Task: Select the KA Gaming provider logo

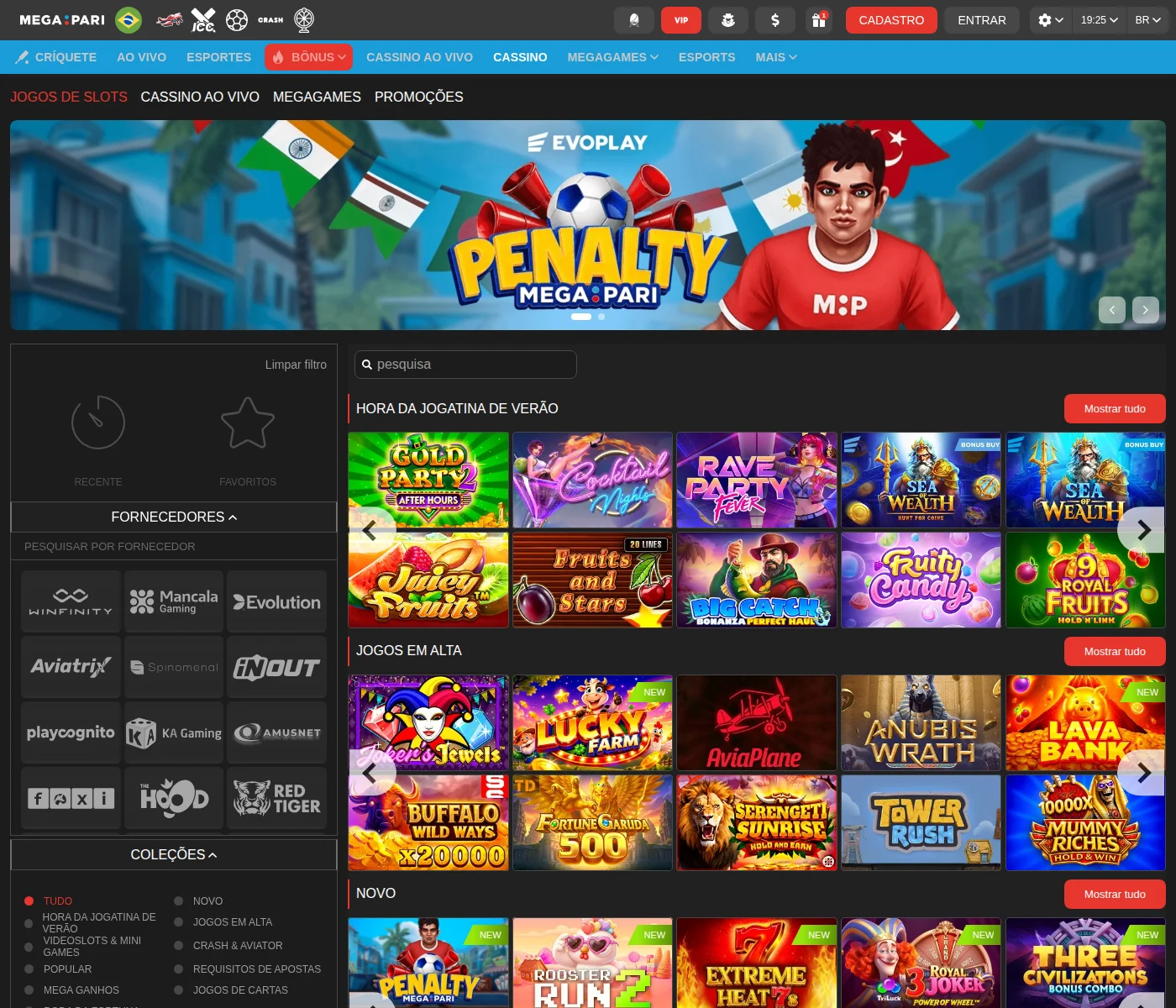Action: click(x=174, y=732)
